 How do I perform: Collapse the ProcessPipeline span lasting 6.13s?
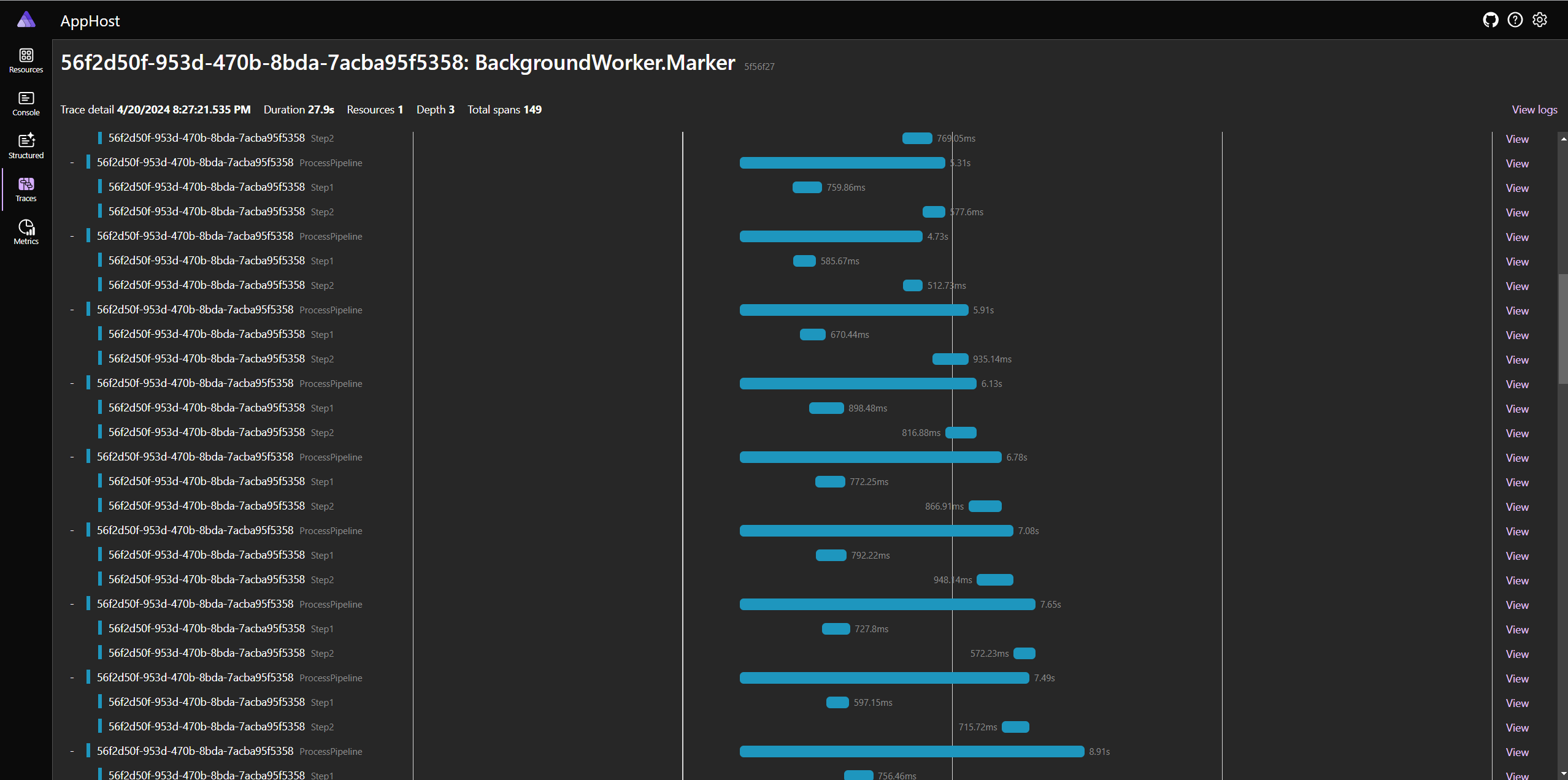(x=72, y=383)
